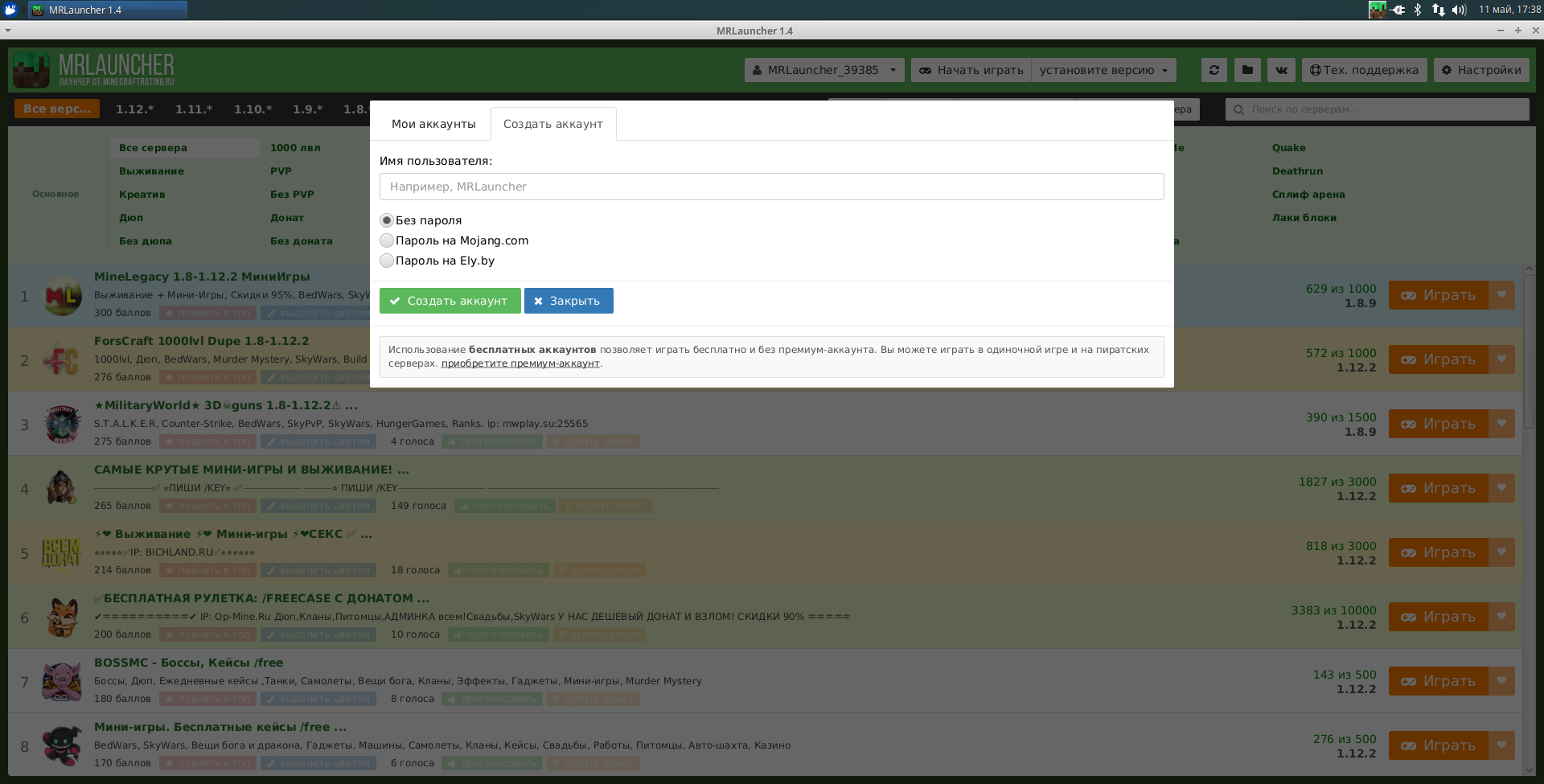Open the game folder icon
This screenshot has width=1544, height=784.
(1247, 70)
